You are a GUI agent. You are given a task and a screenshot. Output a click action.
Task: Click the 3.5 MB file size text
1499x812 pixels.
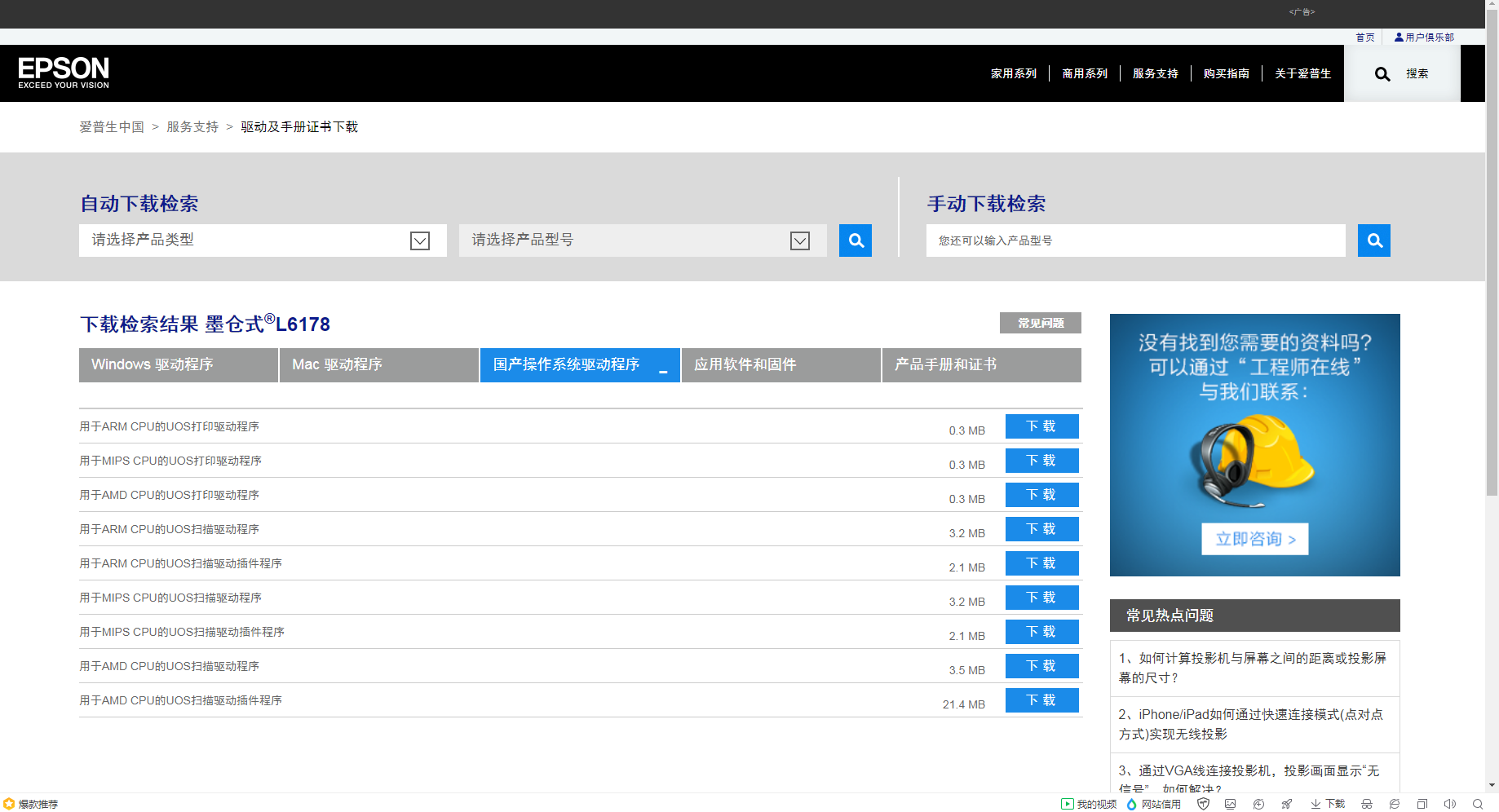(x=967, y=670)
